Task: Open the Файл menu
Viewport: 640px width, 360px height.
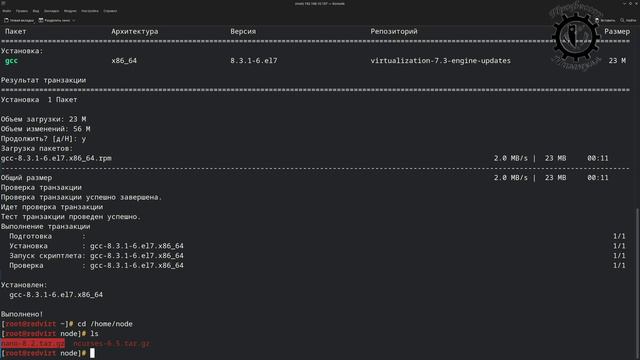Action: pos(7,11)
